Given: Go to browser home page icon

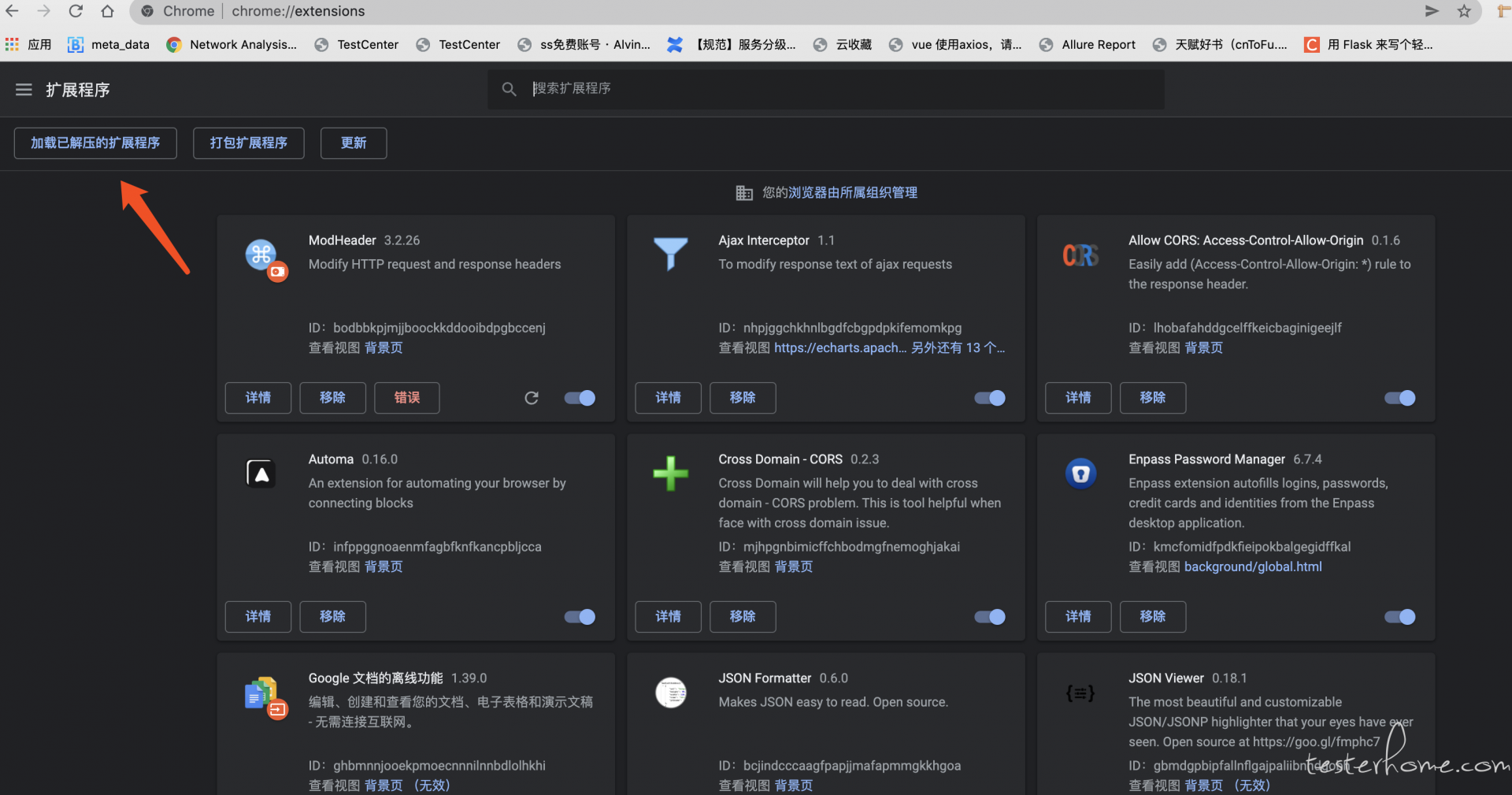Looking at the screenshot, I should pos(107,11).
